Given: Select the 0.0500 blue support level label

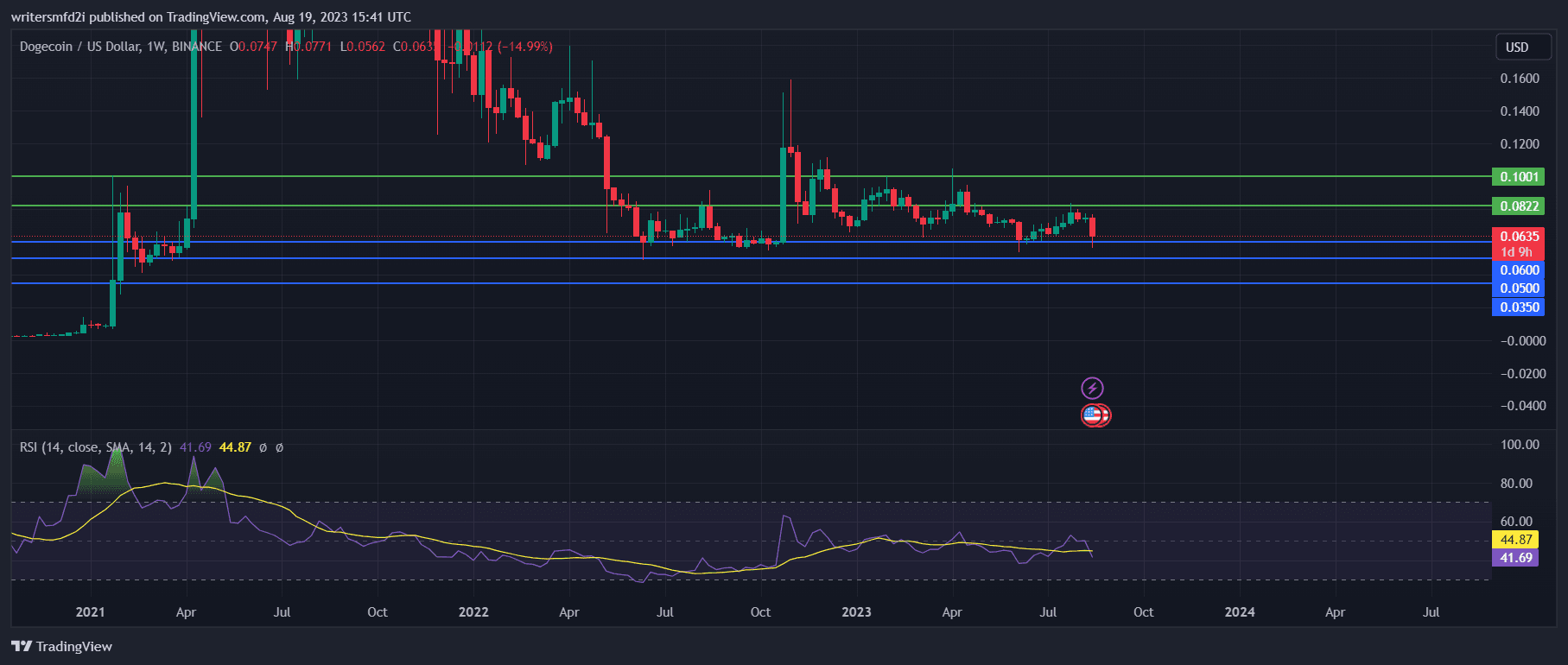Looking at the screenshot, I should [x=1518, y=288].
